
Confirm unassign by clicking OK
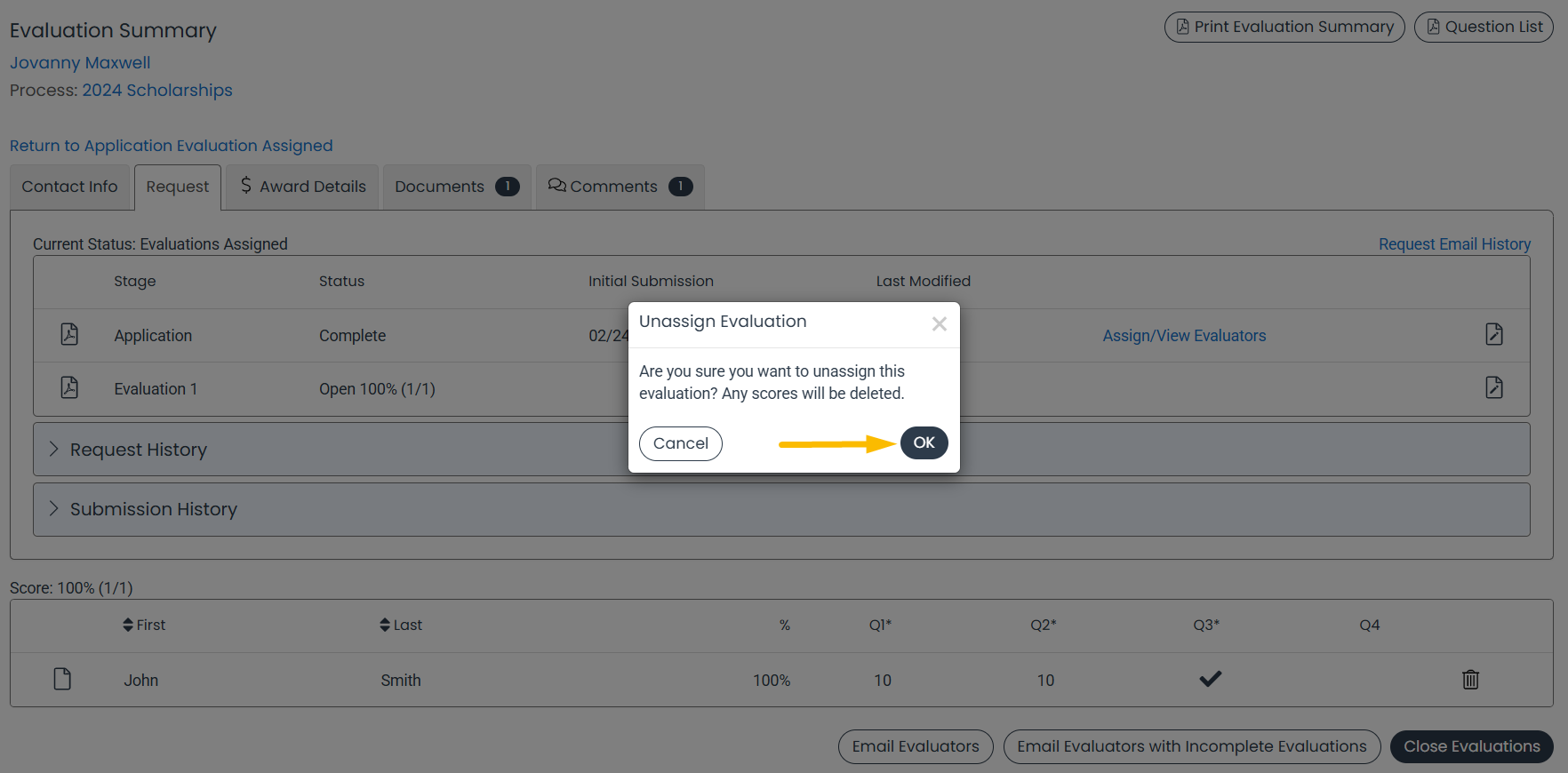[924, 442]
